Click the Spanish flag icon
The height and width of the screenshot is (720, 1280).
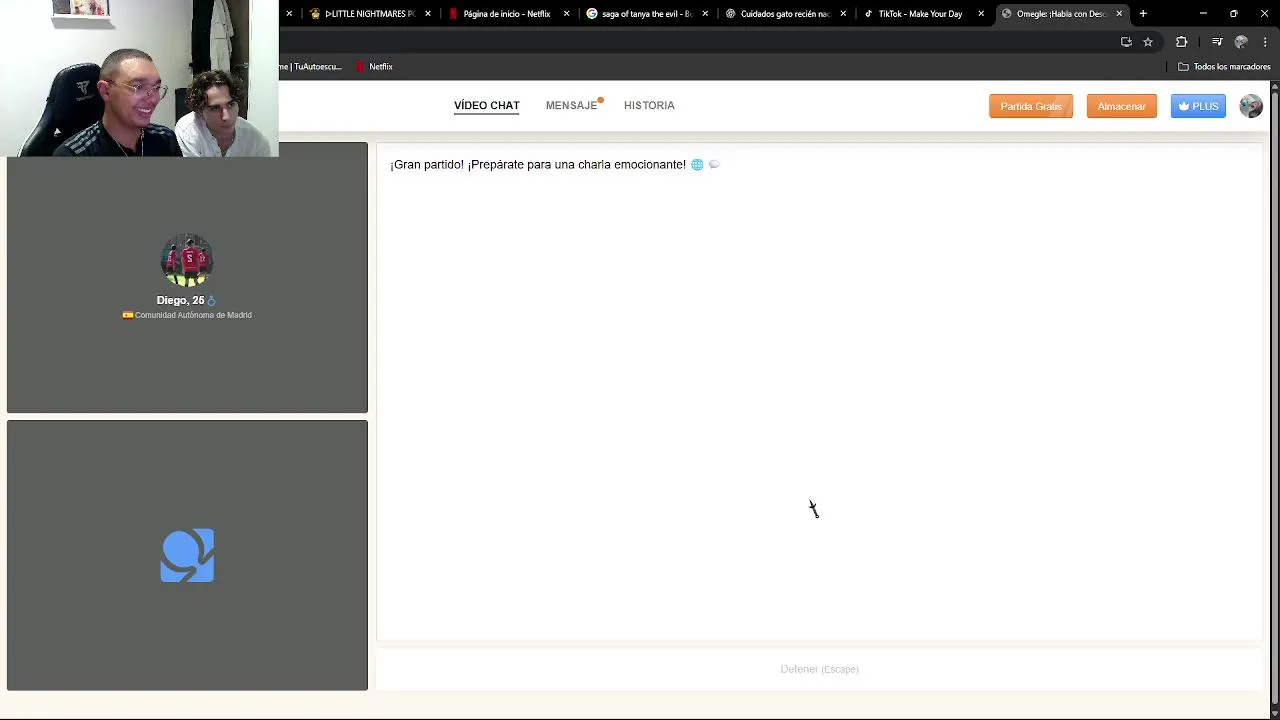(128, 315)
